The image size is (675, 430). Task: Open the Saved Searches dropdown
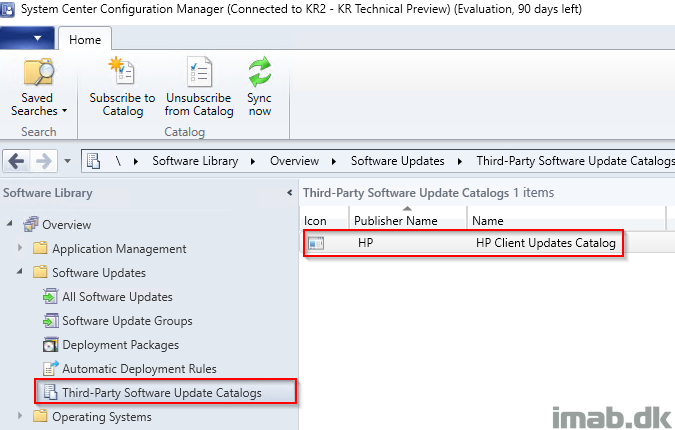pyautogui.click(x=38, y=88)
